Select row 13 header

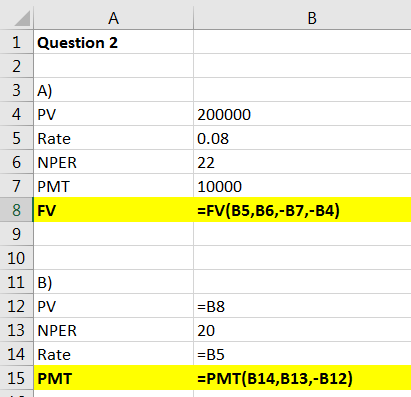coord(16,330)
